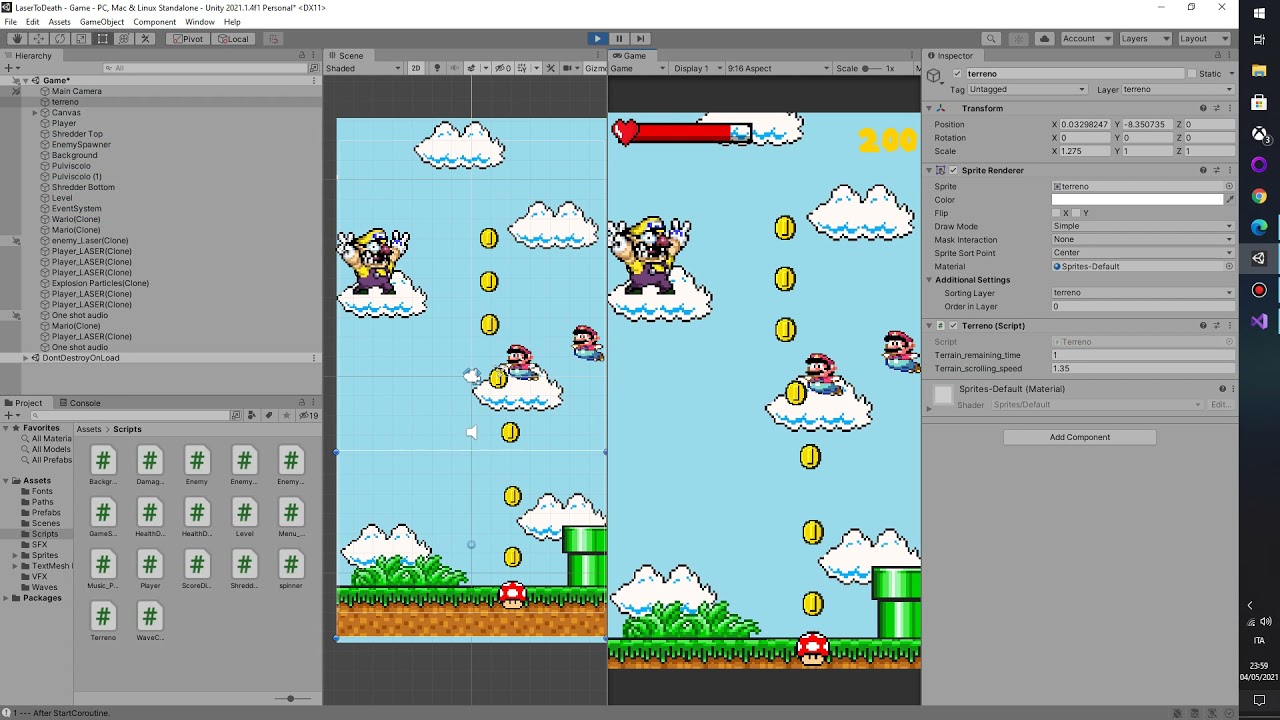Open the Sprites folder in Project
The height and width of the screenshot is (720, 1280).
[x=45, y=555]
